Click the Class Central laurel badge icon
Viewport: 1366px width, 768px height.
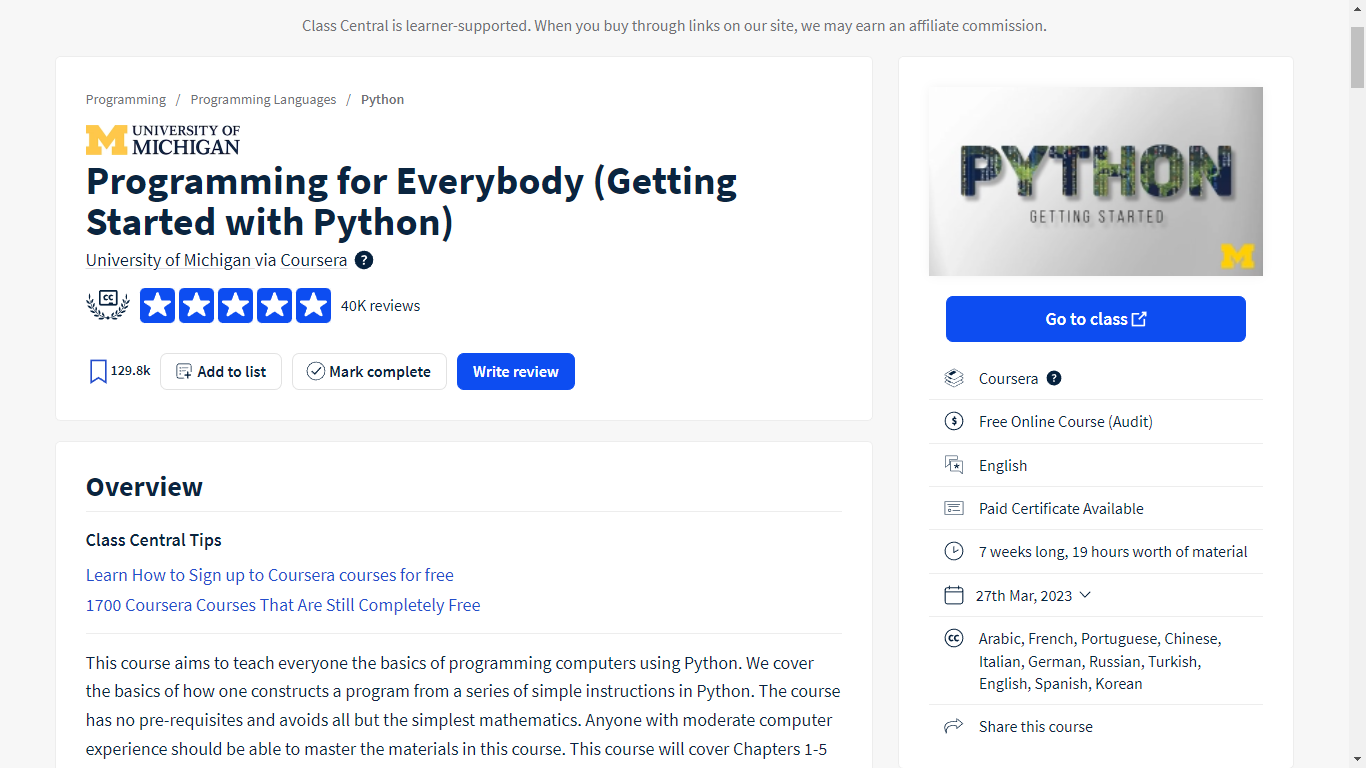pyautogui.click(x=108, y=305)
